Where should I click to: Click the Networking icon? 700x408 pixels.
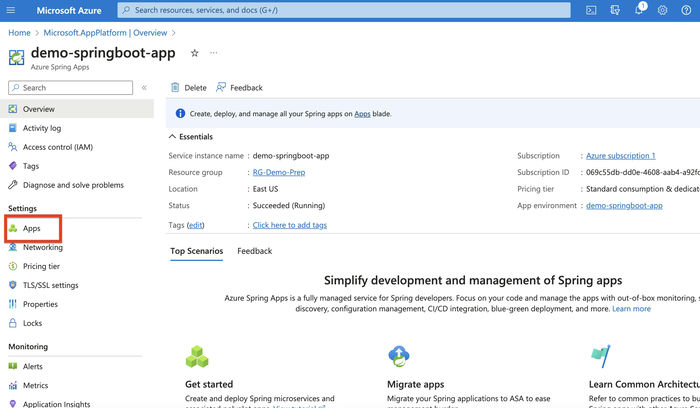(13, 247)
